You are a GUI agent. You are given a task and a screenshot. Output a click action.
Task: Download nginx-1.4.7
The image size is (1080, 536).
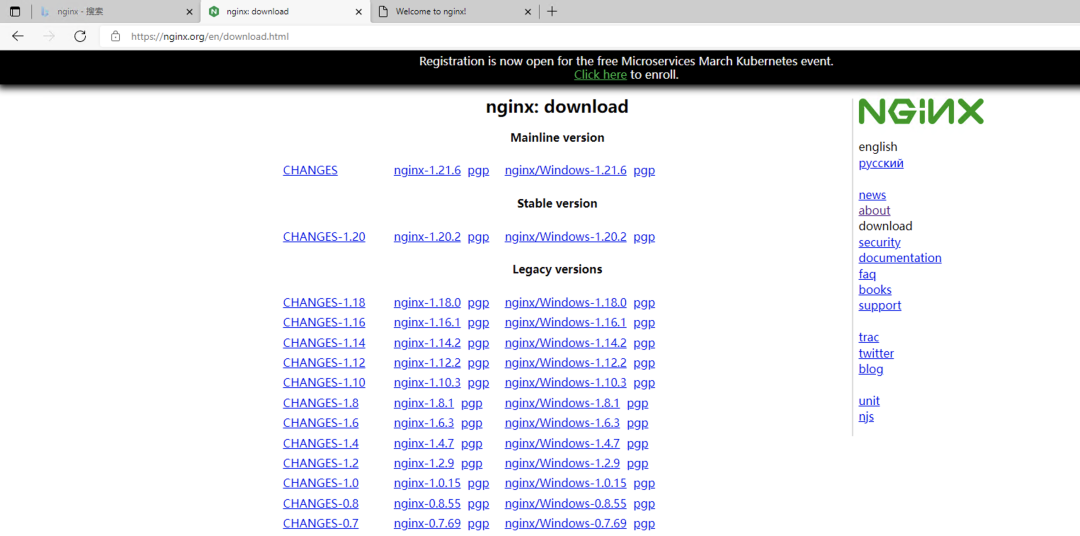tap(424, 443)
